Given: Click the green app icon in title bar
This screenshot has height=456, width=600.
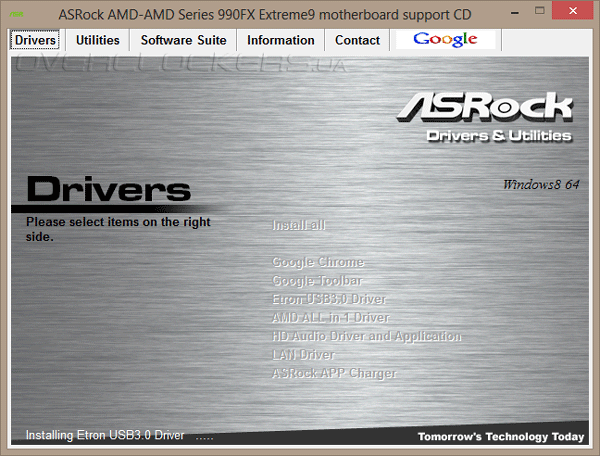Looking at the screenshot, I should (x=16, y=14).
